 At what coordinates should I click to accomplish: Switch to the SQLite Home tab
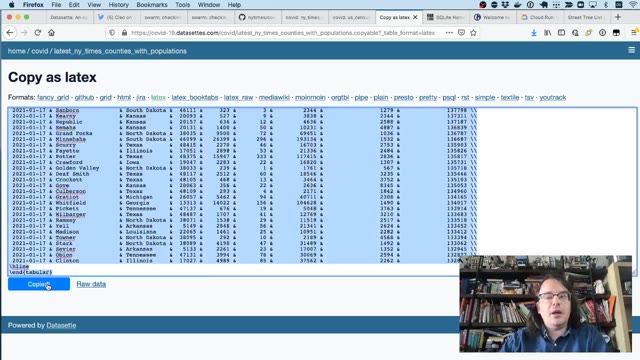[x=446, y=17]
